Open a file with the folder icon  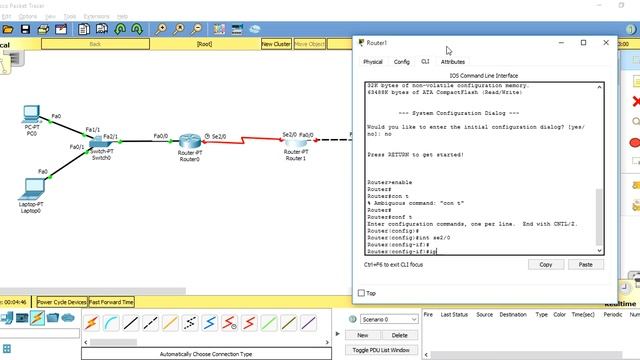coord(8,29)
